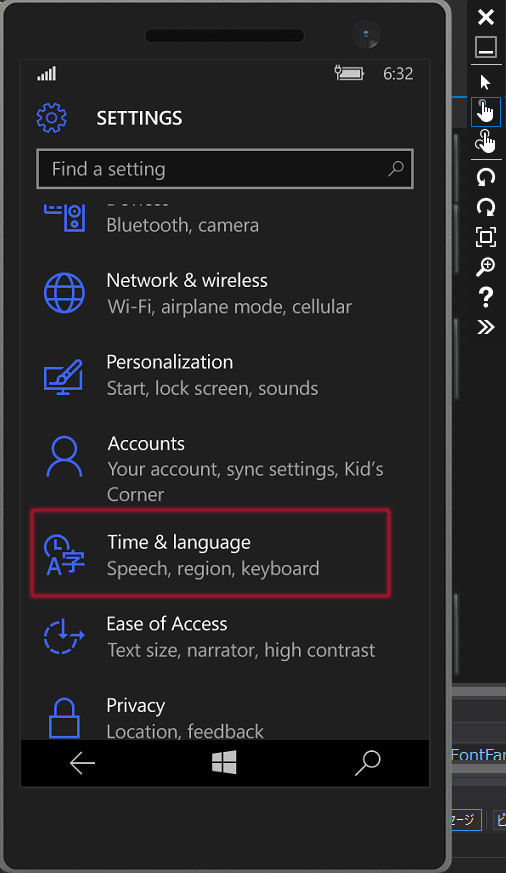Rotate emulator right
This screenshot has height=873, width=506.
click(x=485, y=207)
